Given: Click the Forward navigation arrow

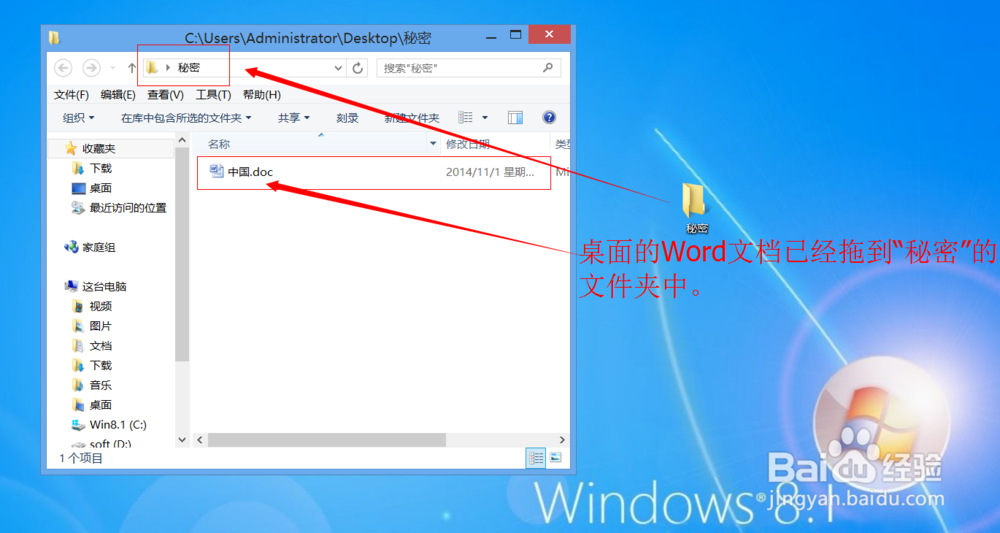Looking at the screenshot, I should (92, 68).
